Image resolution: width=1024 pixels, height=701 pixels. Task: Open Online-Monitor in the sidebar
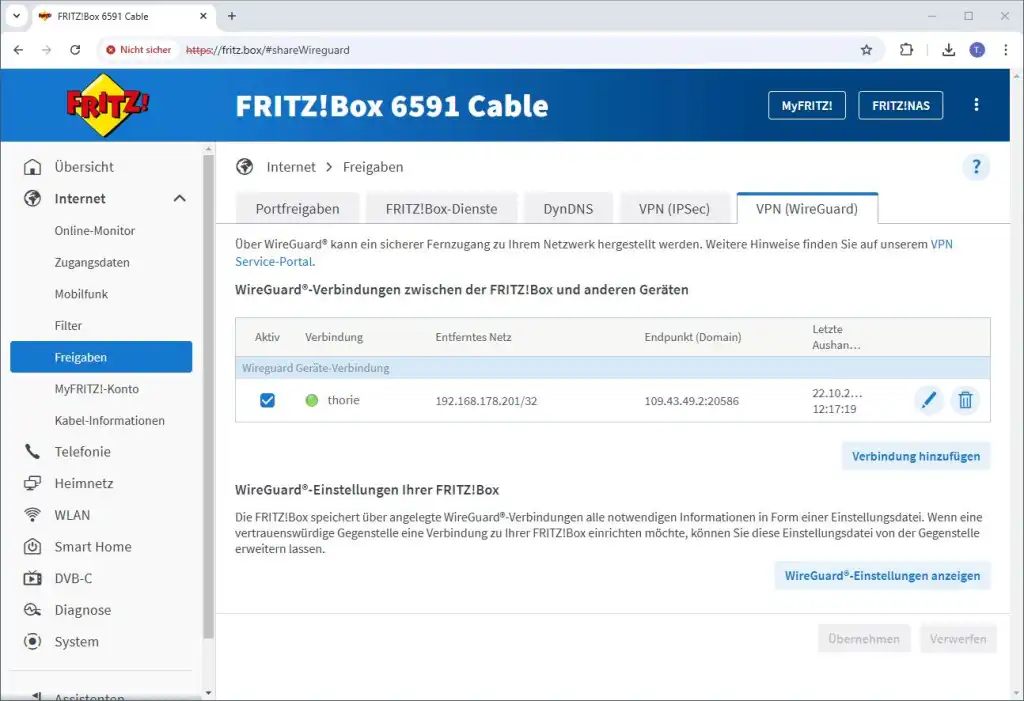(95, 231)
